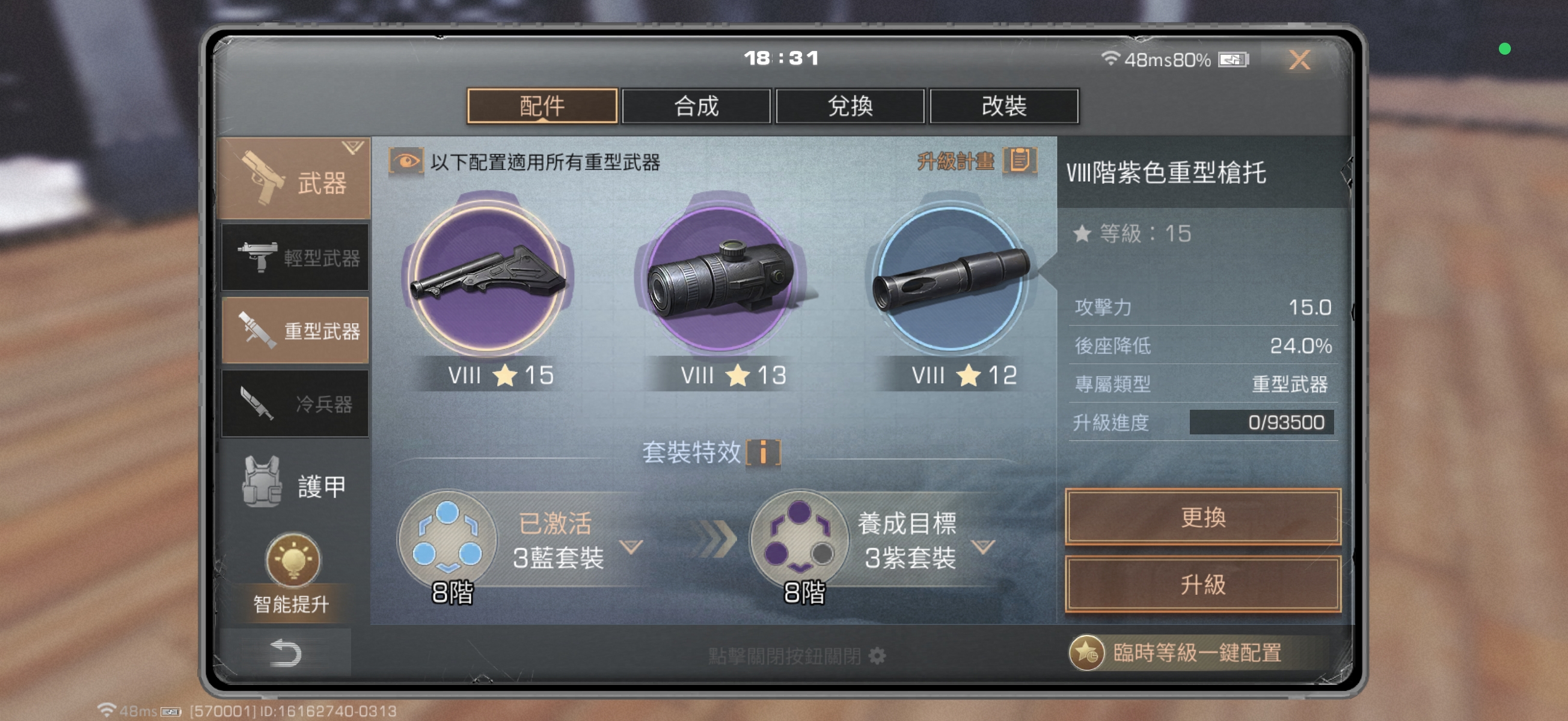Collapse the 武器 section expander
This screenshot has height=721, width=1568.
pos(352,147)
